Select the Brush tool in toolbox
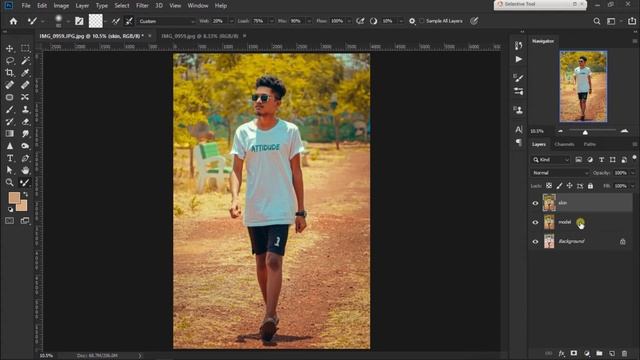Viewport: 640px width, 360px height. (9, 109)
